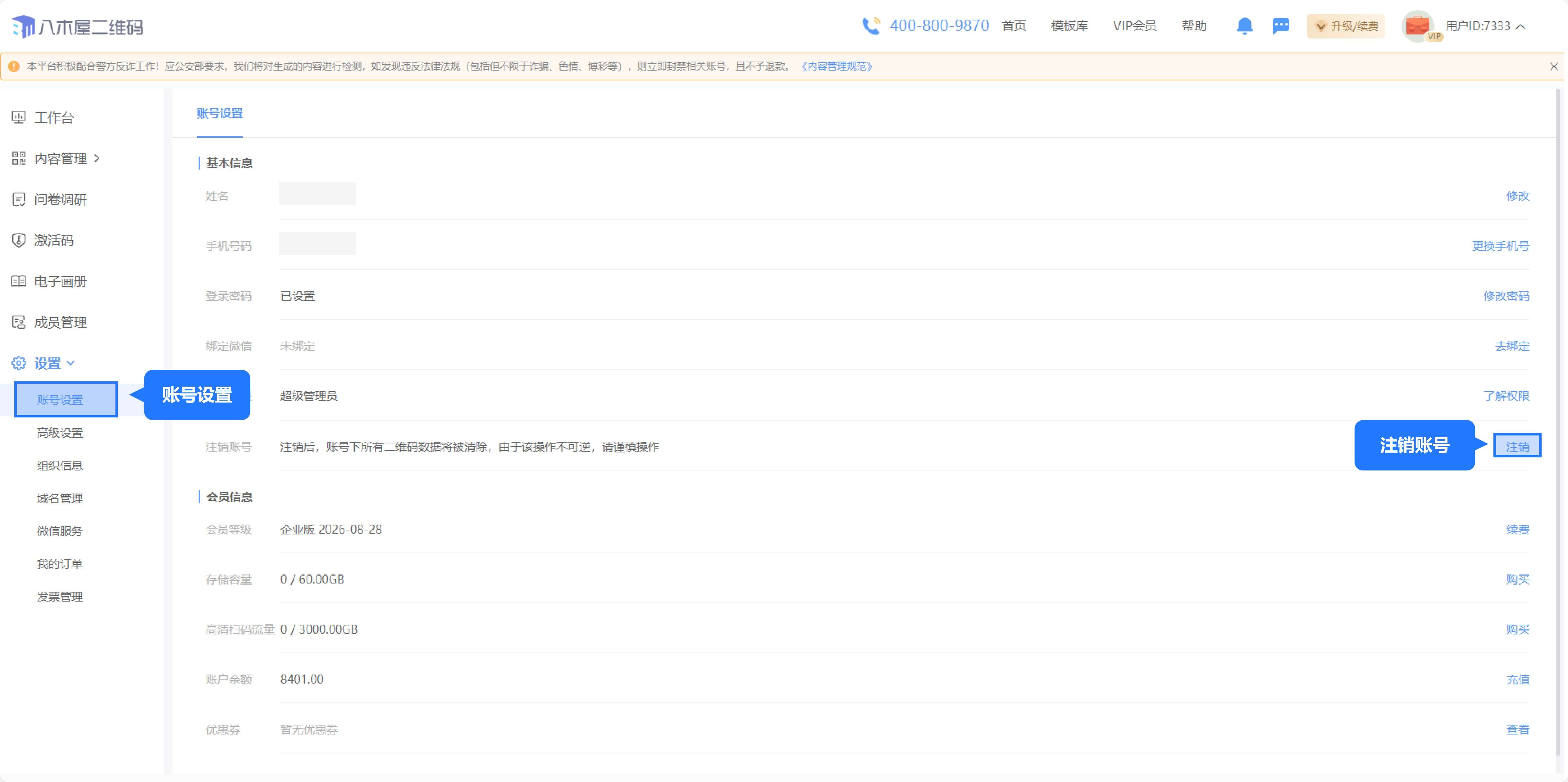Open 问卷调研 in the sidebar
Screen dimensions: 1568x782
[x=60, y=200]
